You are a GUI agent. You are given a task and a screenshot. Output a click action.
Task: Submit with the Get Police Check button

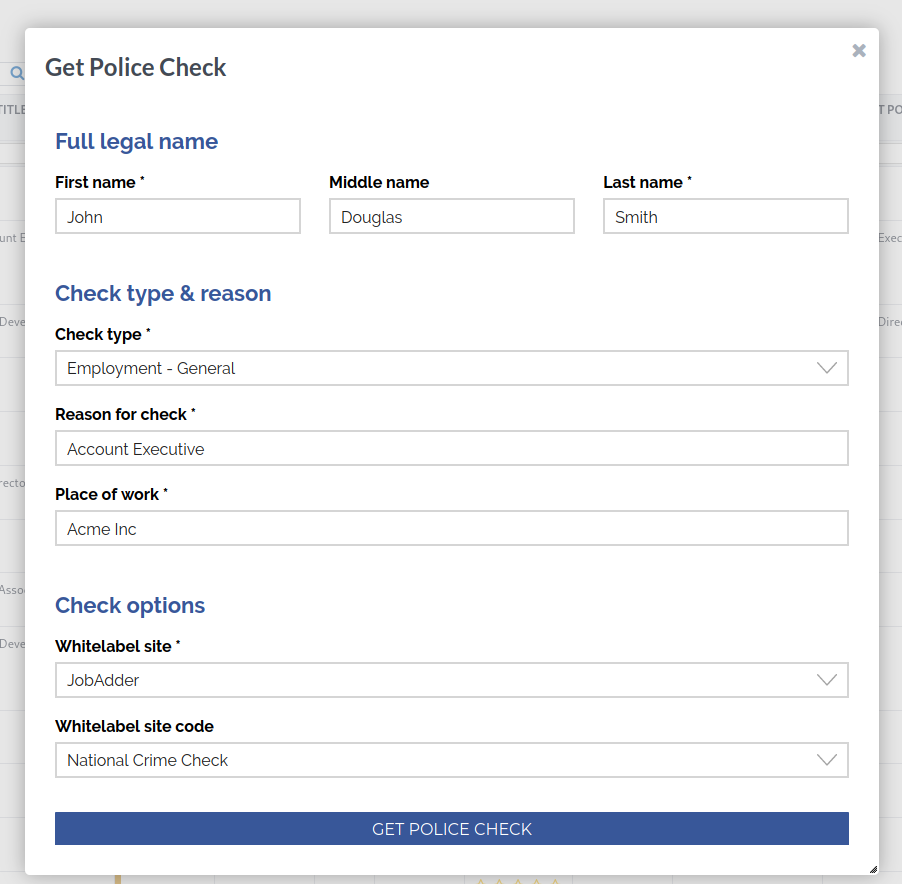[451, 829]
